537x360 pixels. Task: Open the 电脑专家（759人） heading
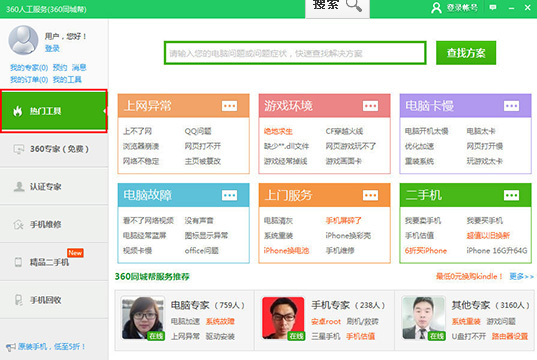208,305
